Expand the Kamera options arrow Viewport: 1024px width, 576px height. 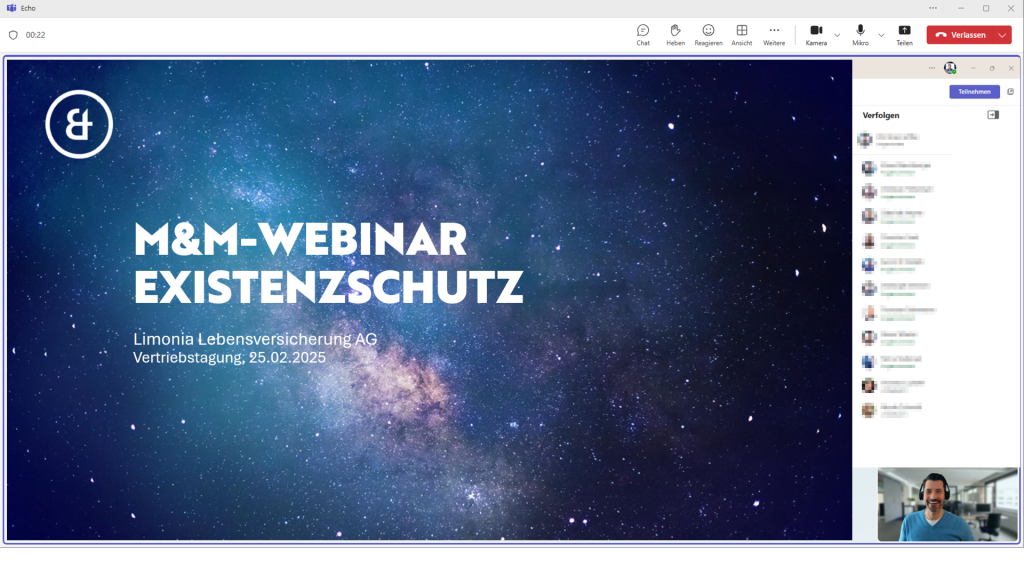pos(837,35)
